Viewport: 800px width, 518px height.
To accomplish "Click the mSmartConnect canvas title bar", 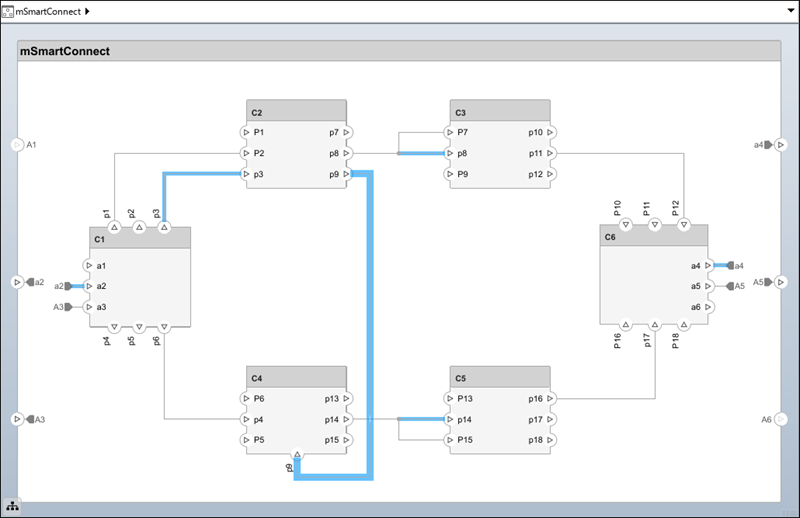I will [x=398, y=51].
